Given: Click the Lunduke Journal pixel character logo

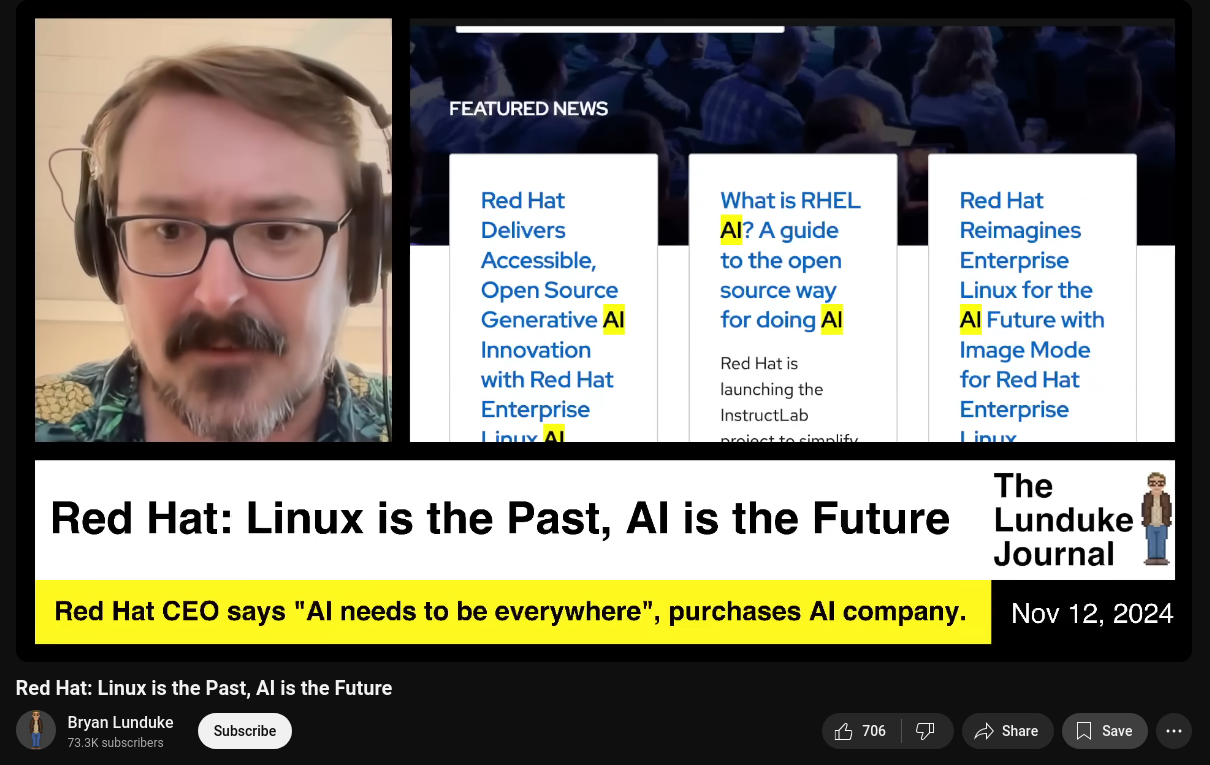Looking at the screenshot, I should click(1157, 518).
